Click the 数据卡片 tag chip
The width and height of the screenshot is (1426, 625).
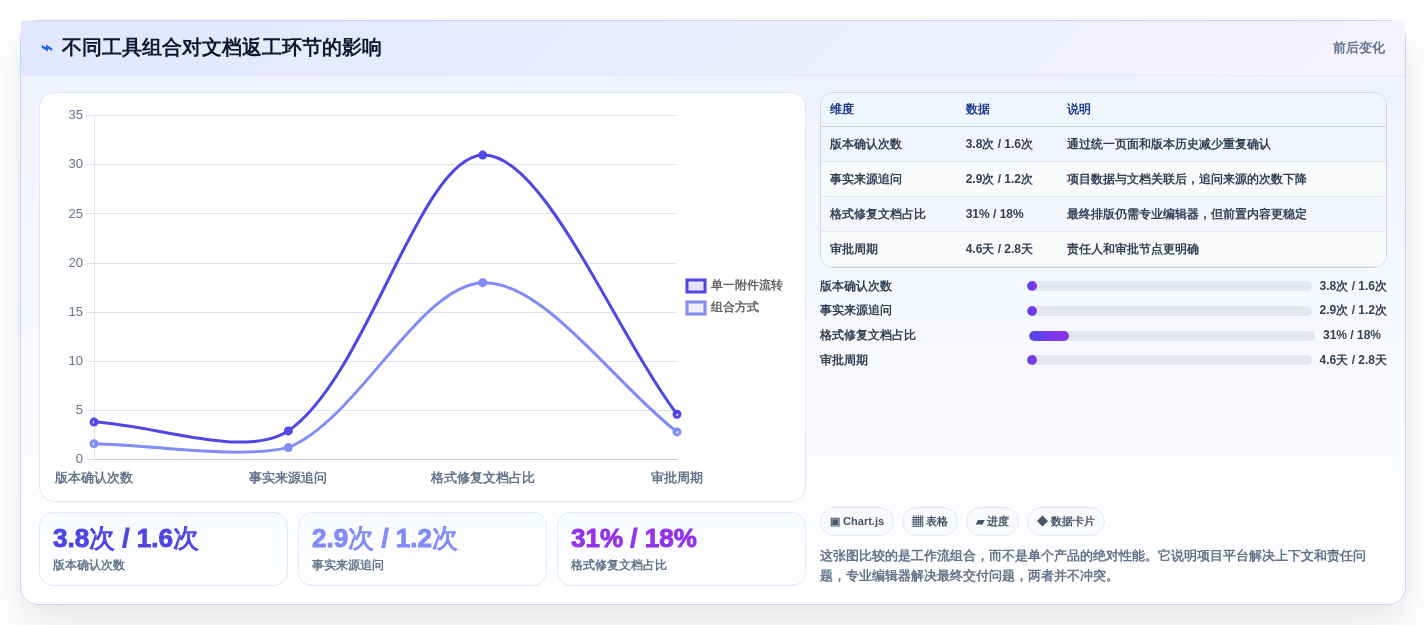click(1066, 522)
